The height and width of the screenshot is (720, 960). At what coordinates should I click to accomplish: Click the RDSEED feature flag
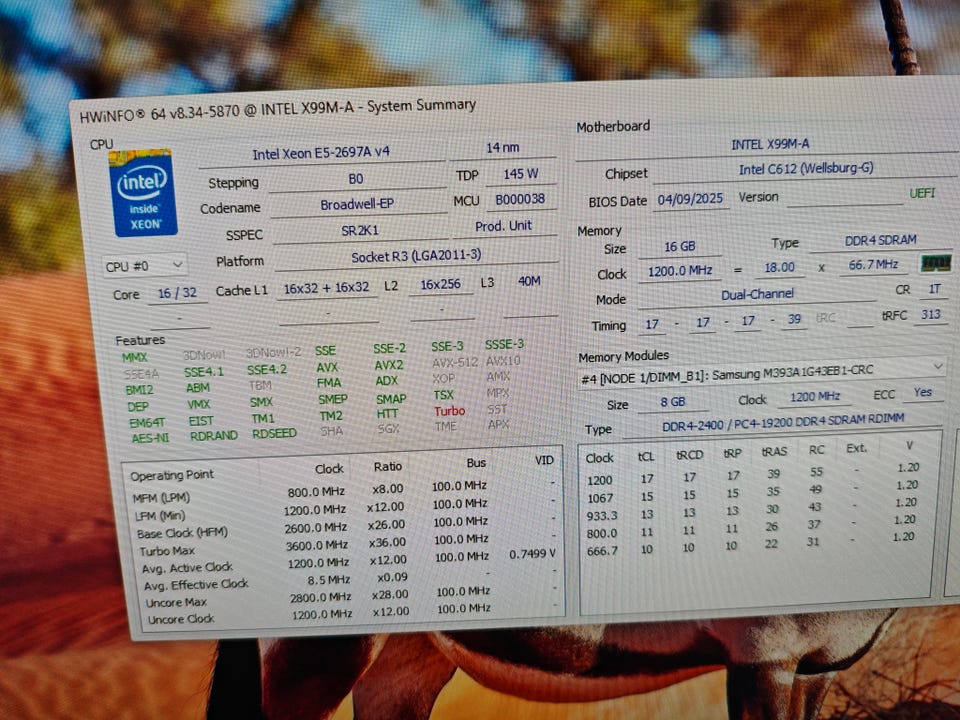click(x=274, y=433)
